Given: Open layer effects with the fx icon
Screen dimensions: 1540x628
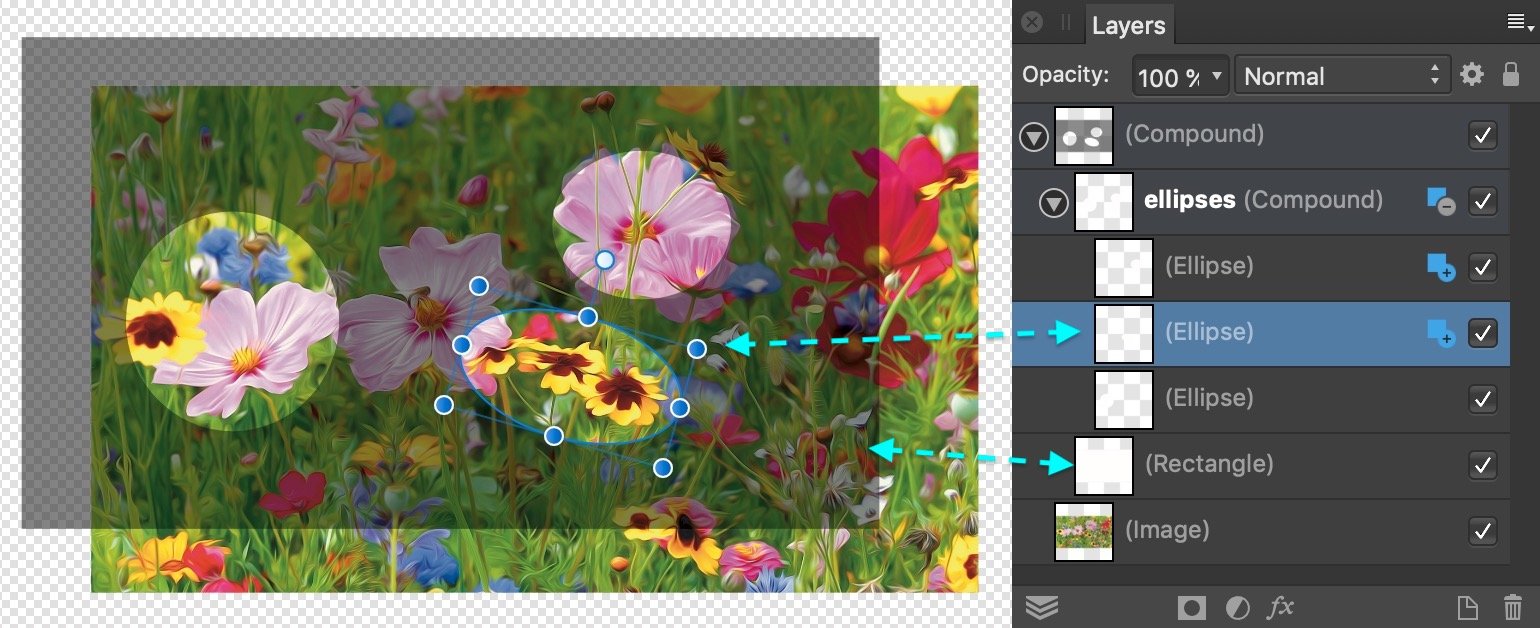Looking at the screenshot, I should pos(1281,607).
